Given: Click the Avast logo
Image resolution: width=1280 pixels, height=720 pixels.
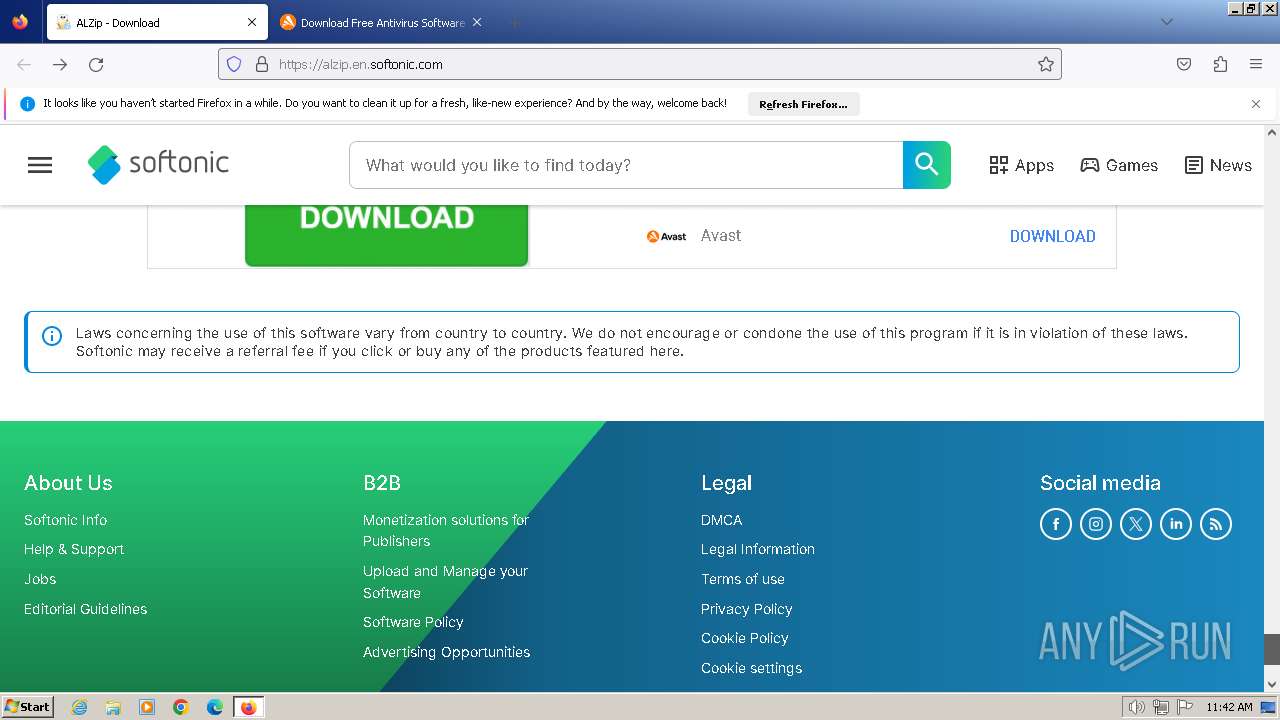Looking at the screenshot, I should [666, 236].
